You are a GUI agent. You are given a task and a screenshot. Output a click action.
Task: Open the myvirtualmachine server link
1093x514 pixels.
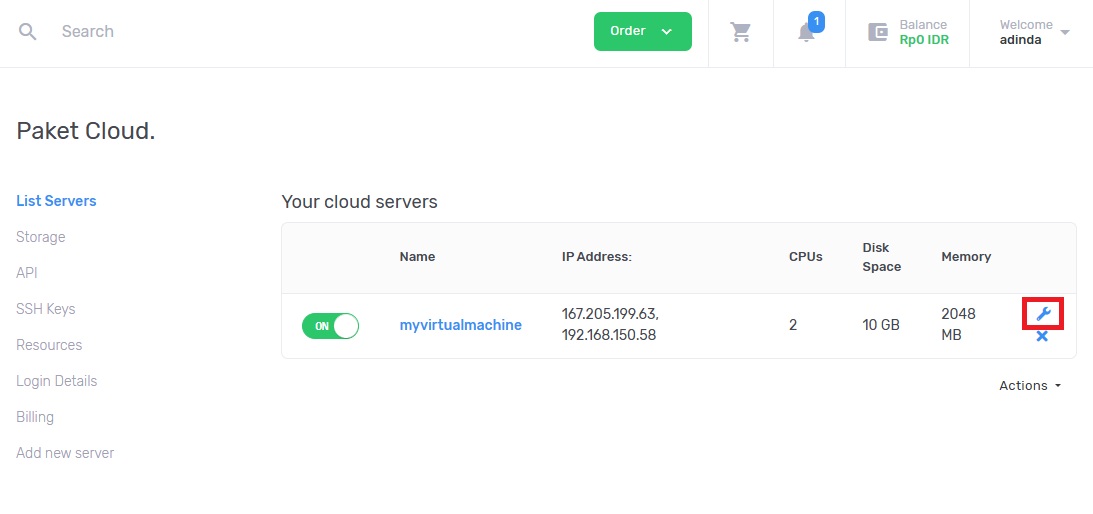461,325
